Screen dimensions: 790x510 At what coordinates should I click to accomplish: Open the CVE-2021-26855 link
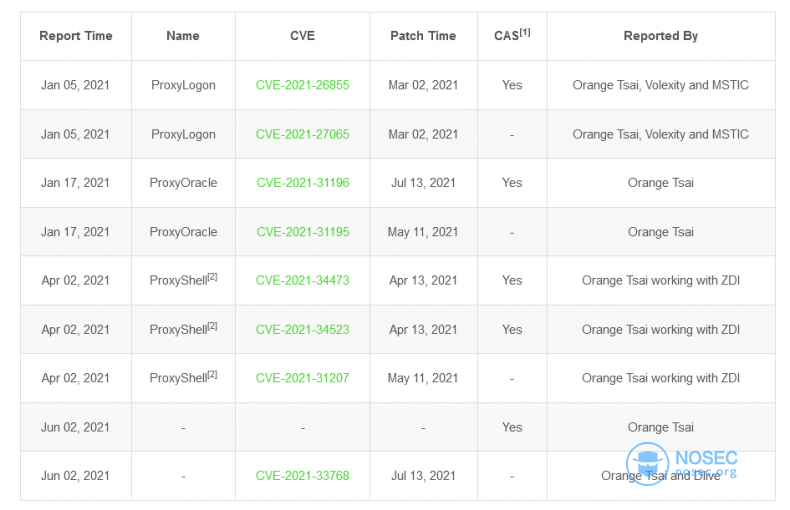(302, 85)
